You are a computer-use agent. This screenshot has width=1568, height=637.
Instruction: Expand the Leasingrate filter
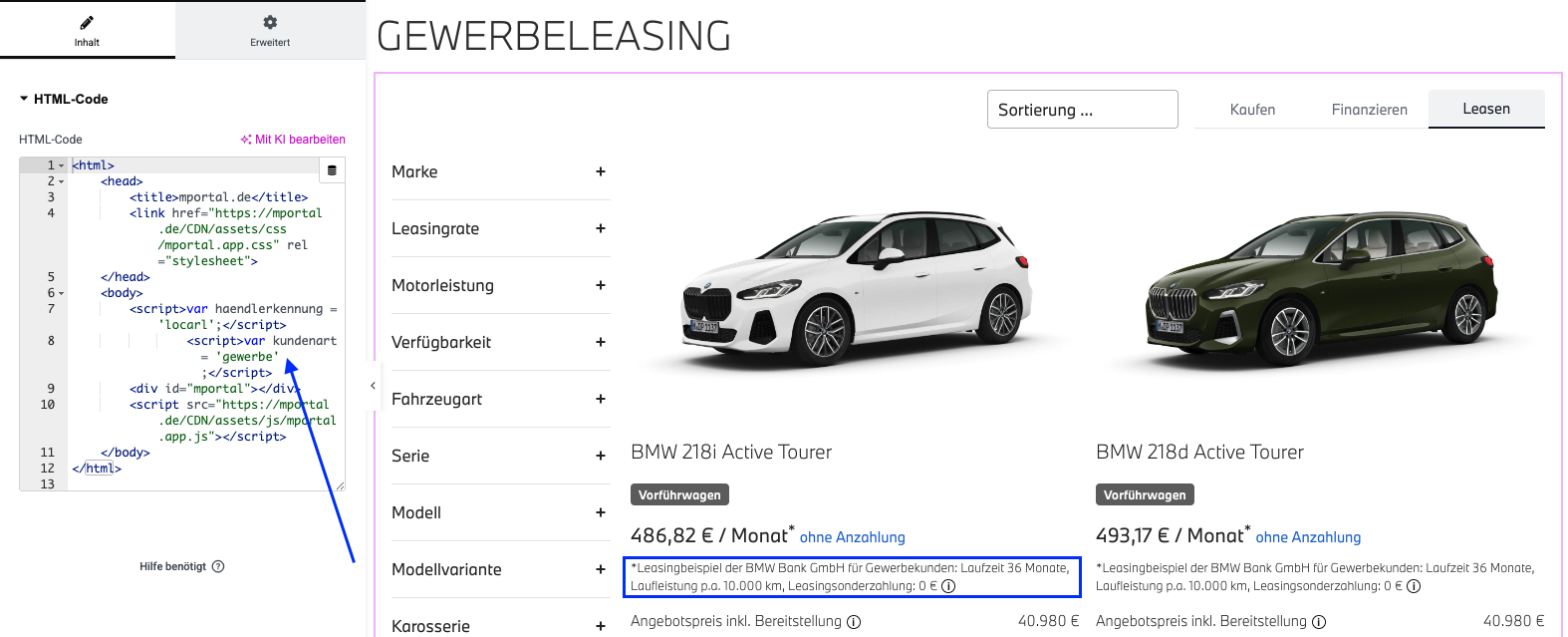pos(601,228)
